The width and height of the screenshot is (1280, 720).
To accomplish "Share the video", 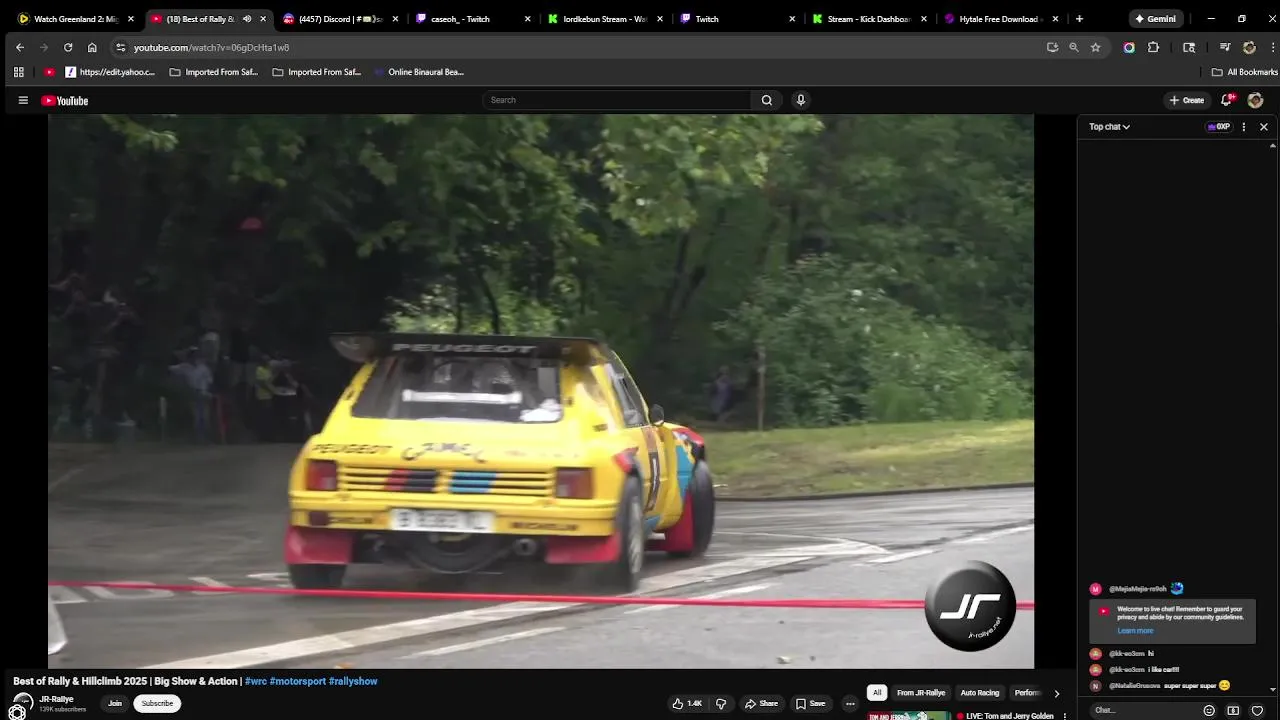I will point(761,704).
